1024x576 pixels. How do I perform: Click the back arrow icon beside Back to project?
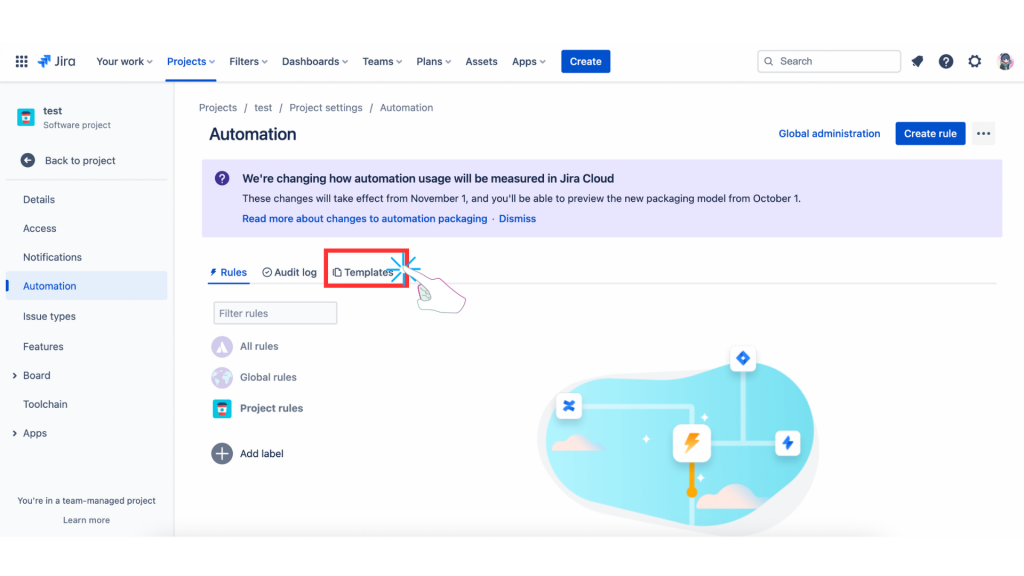27,161
